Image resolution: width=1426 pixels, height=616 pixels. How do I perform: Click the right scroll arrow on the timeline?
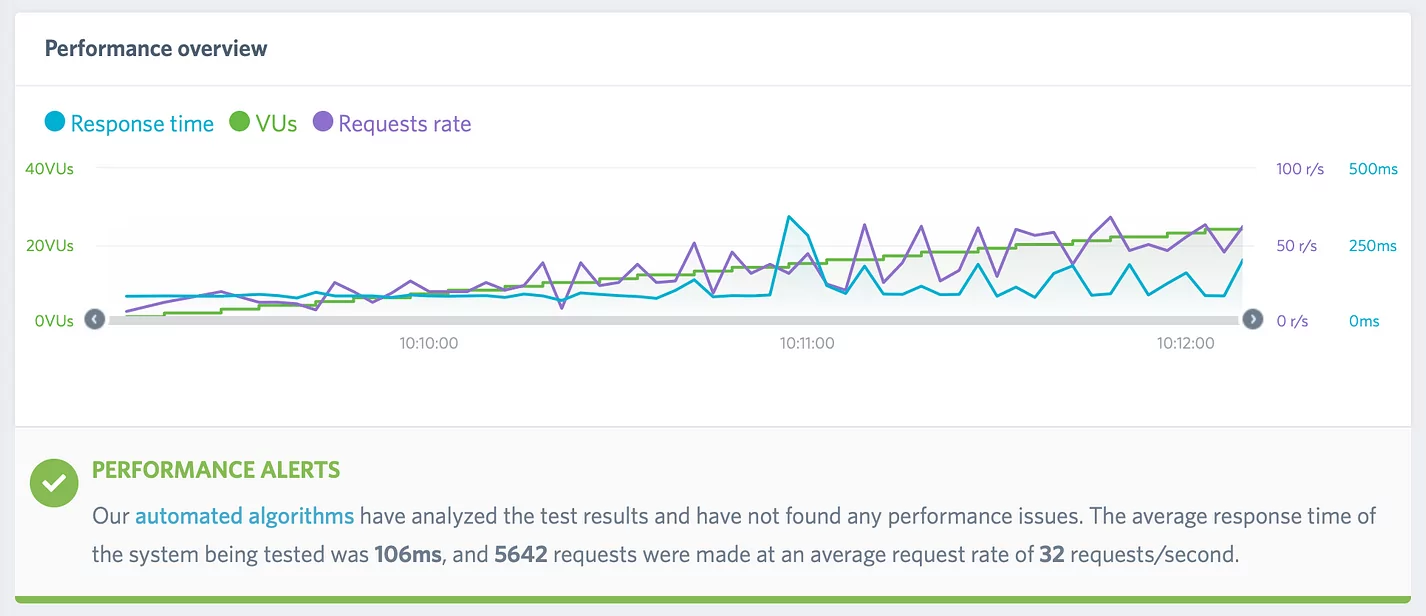pos(1253,318)
